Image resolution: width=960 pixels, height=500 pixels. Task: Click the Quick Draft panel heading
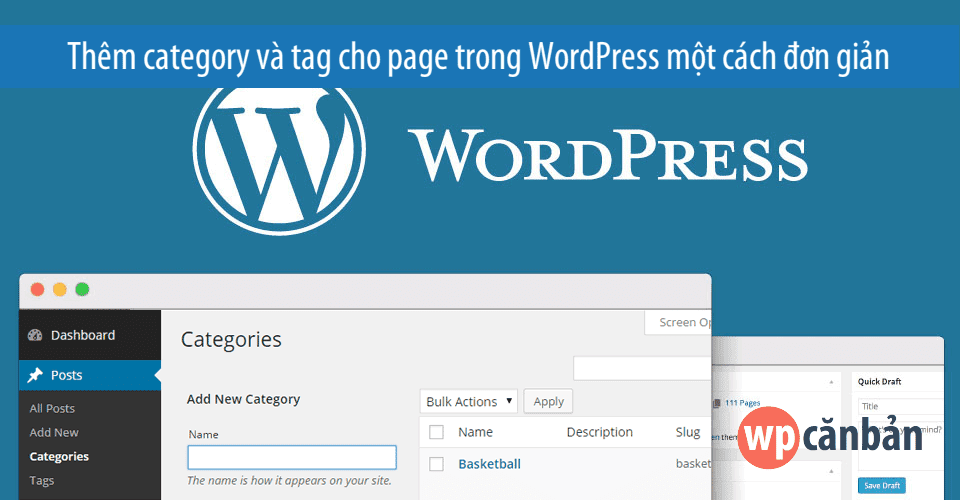pos(879,381)
